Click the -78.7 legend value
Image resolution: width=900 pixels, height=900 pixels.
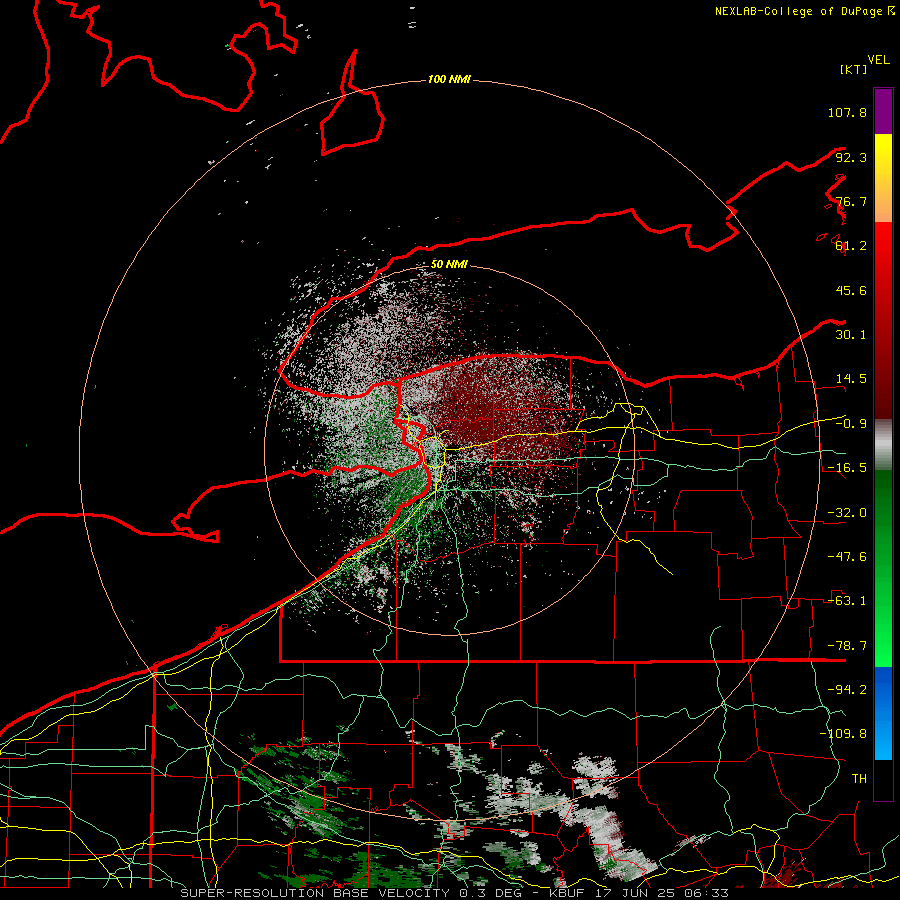(x=847, y=646)
